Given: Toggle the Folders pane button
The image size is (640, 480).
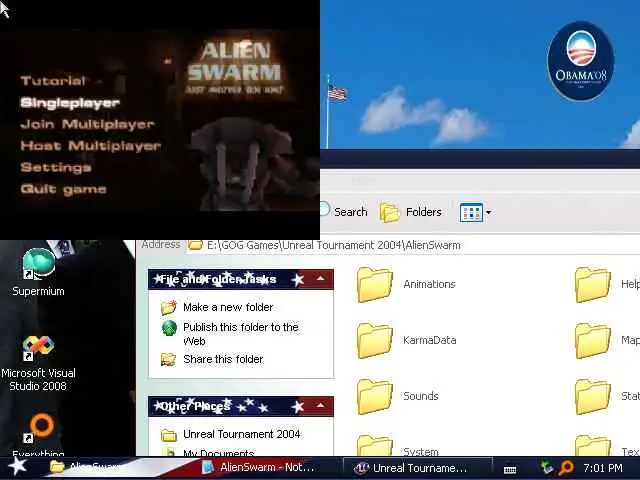Looking at the screenshot, I should click(411, 212).
